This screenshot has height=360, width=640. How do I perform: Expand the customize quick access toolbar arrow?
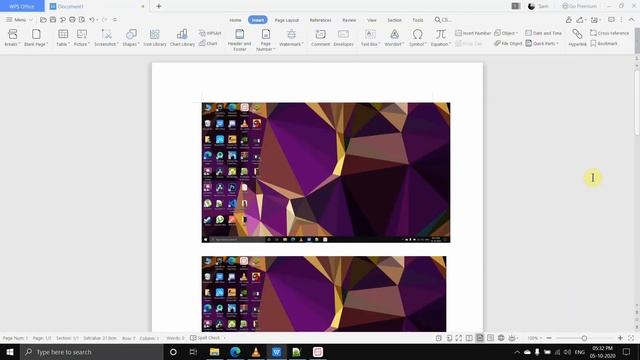[115, 20]
